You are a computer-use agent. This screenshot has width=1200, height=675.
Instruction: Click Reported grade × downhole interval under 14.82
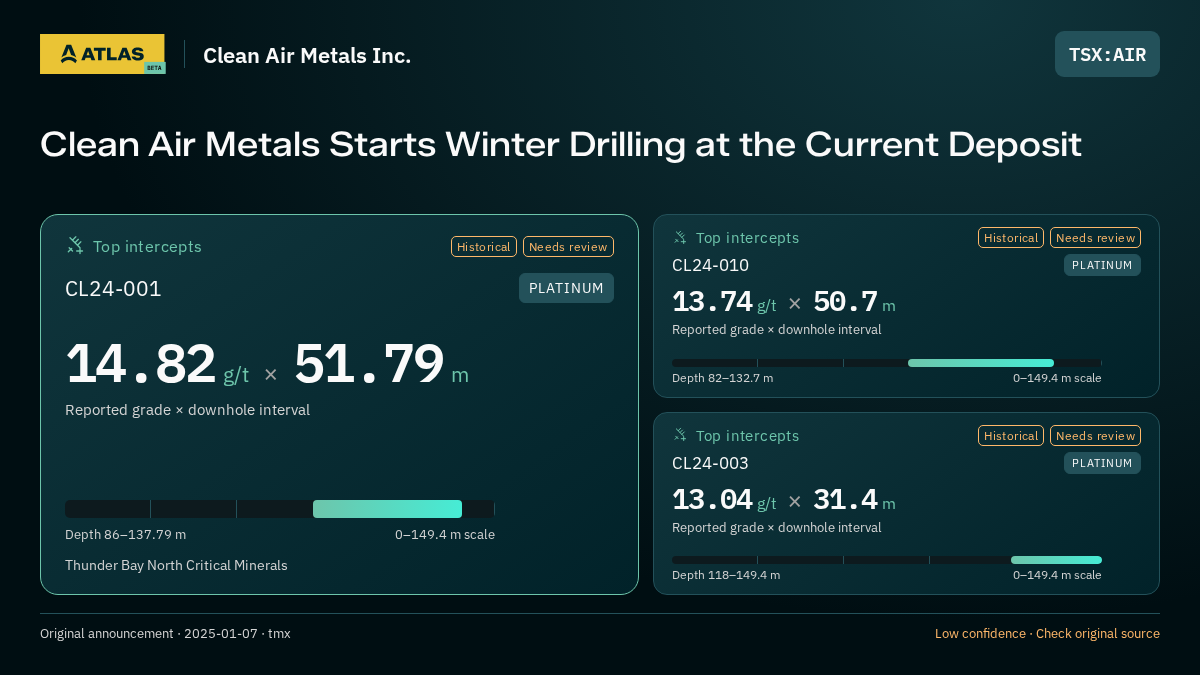tap(187, 410)
